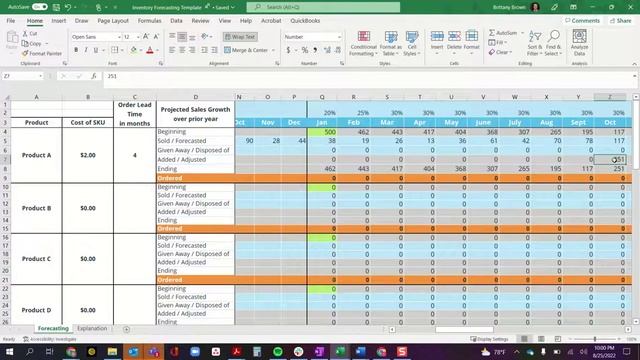Image resolution: width=640 pixels, height=360 pixels.
Task: Click the Save icon in title bar
Action: [56, 7]
